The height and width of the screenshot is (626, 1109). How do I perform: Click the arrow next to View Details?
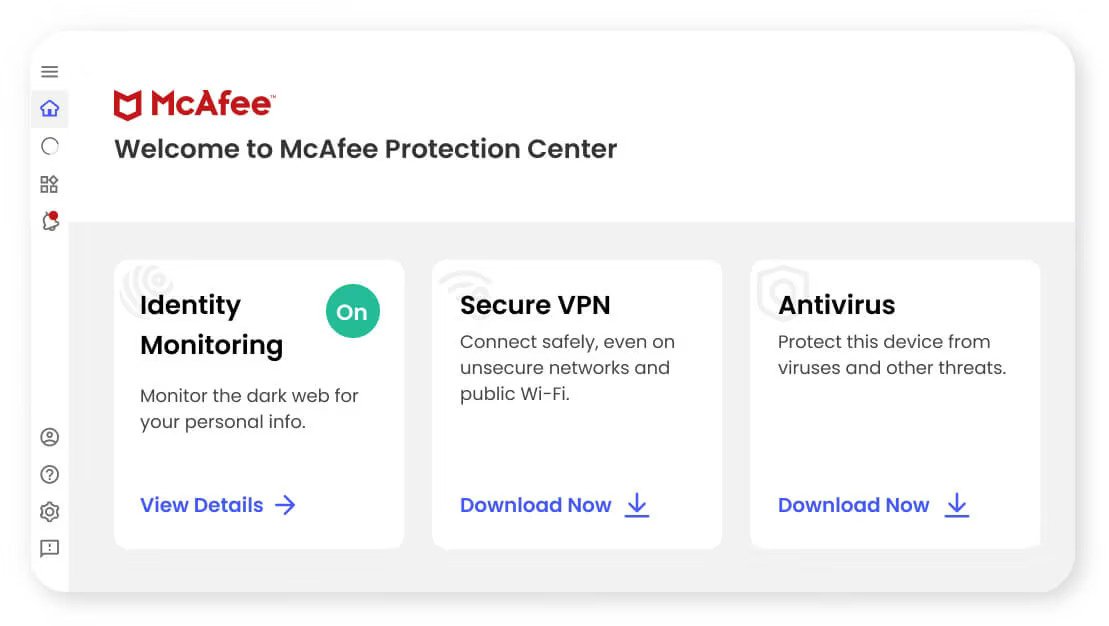(x=286, y=505)
